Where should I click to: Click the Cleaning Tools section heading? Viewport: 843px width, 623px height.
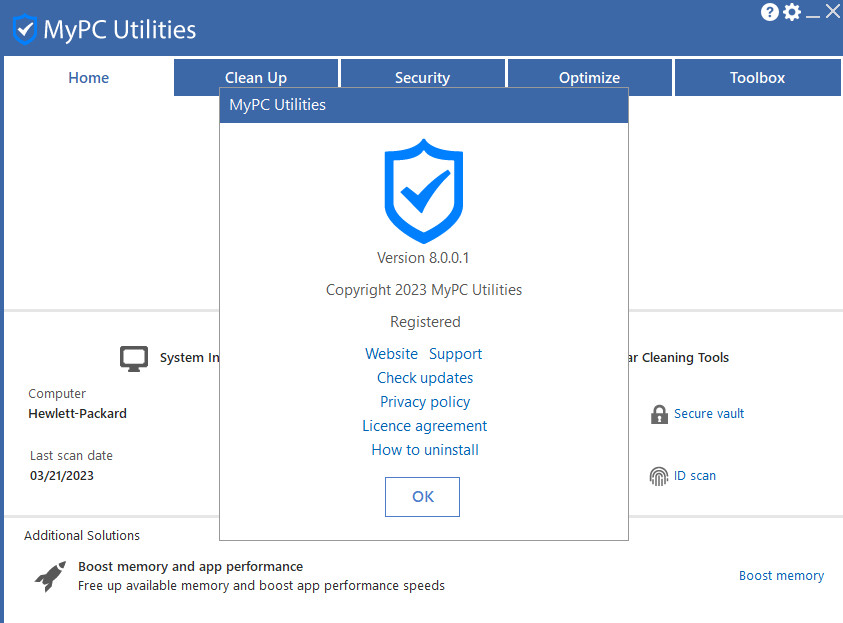click(x=677, y=357)
